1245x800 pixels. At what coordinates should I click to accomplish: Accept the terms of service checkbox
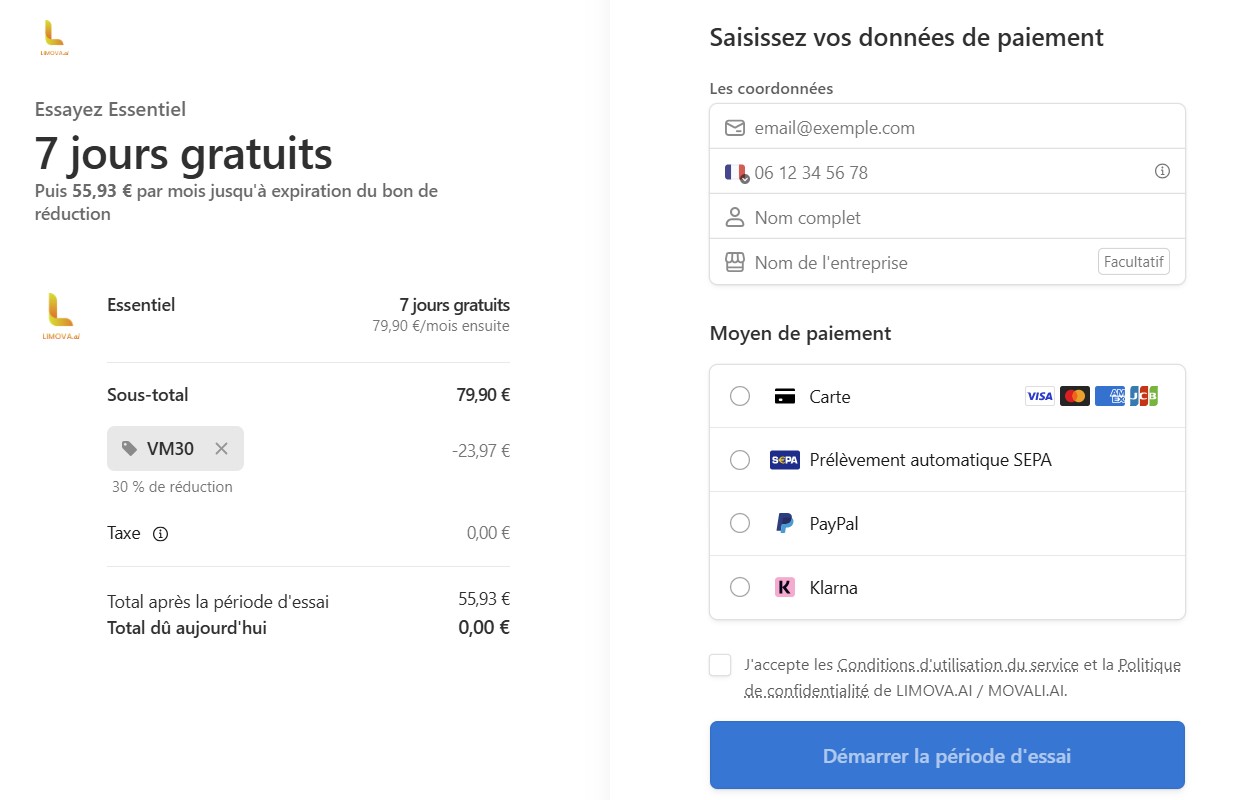coord(720,665)
